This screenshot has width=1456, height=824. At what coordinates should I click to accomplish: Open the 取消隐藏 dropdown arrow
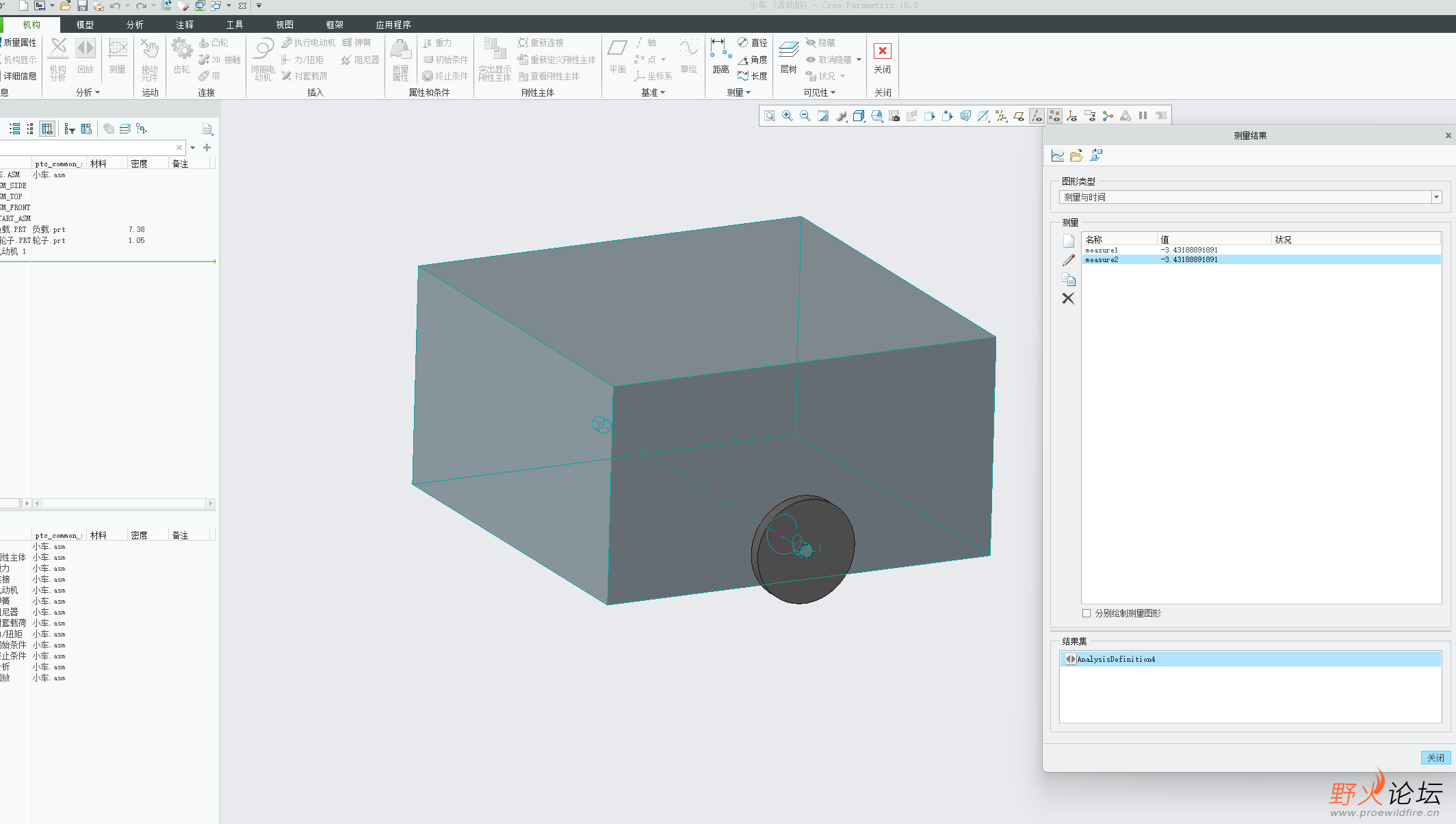[859, 60]
